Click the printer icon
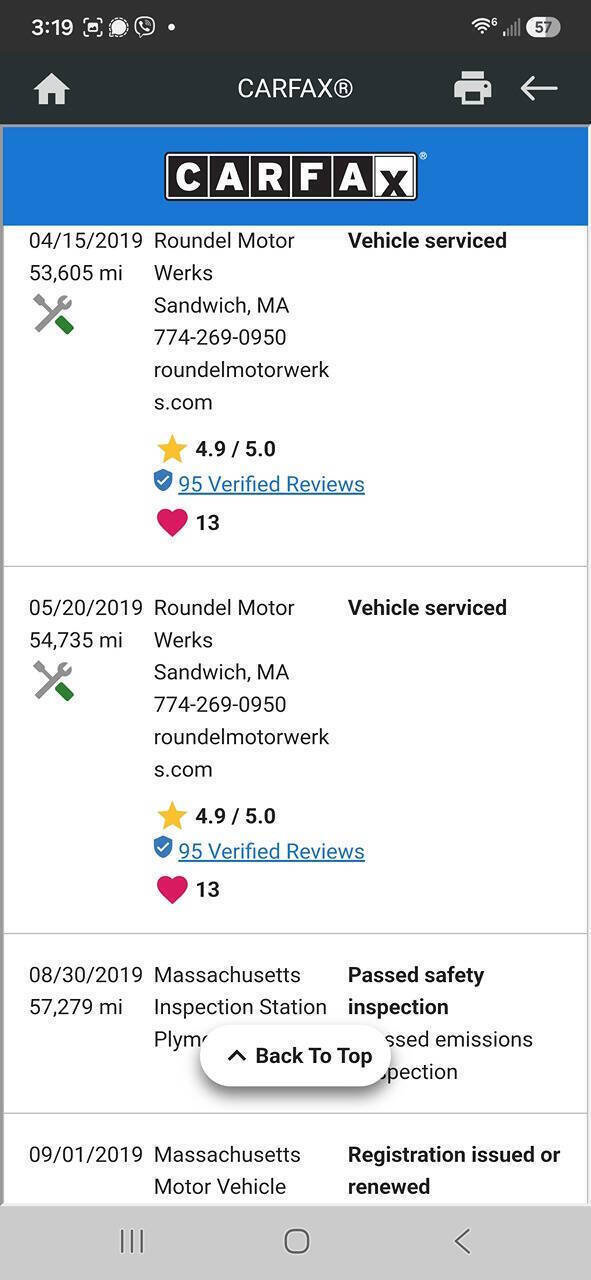Image resolution: width=591 pixels, height=1280 pixels. click(472, 89)
